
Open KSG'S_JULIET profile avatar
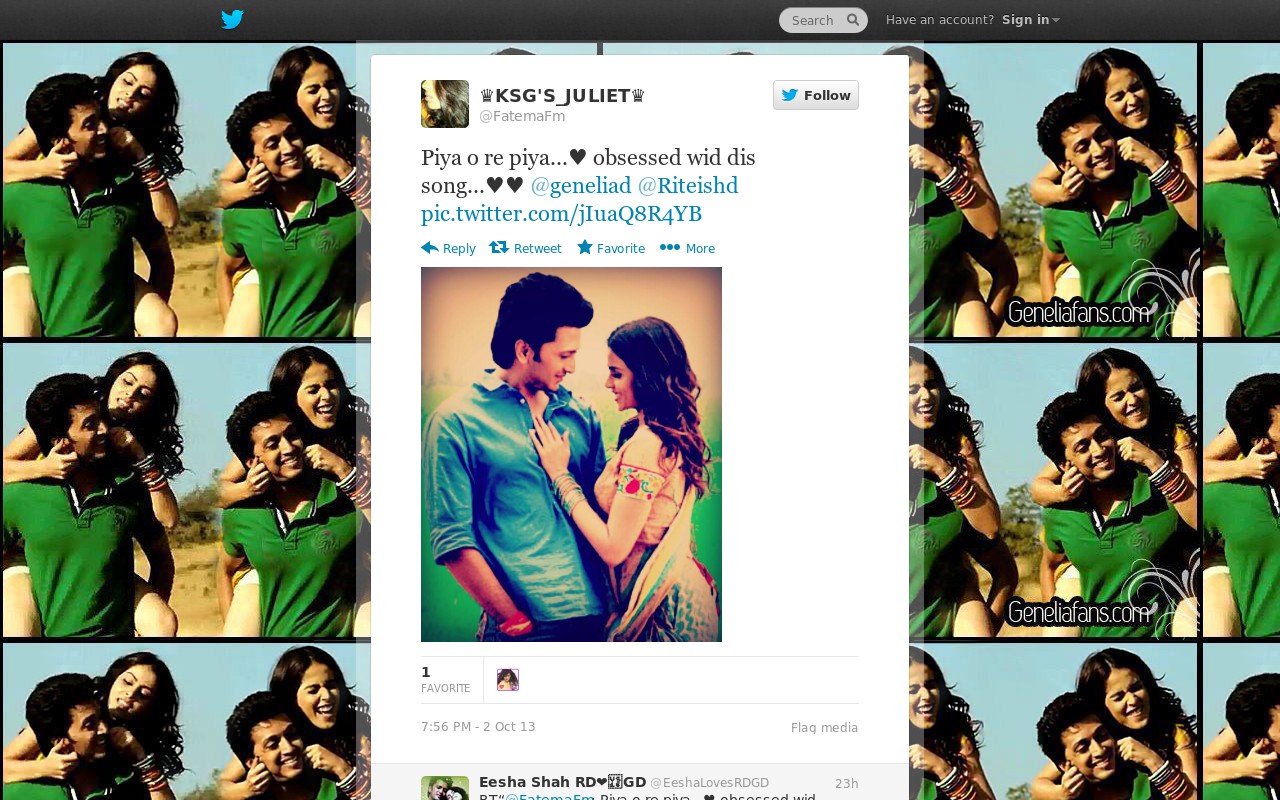[x=445, y=104]
